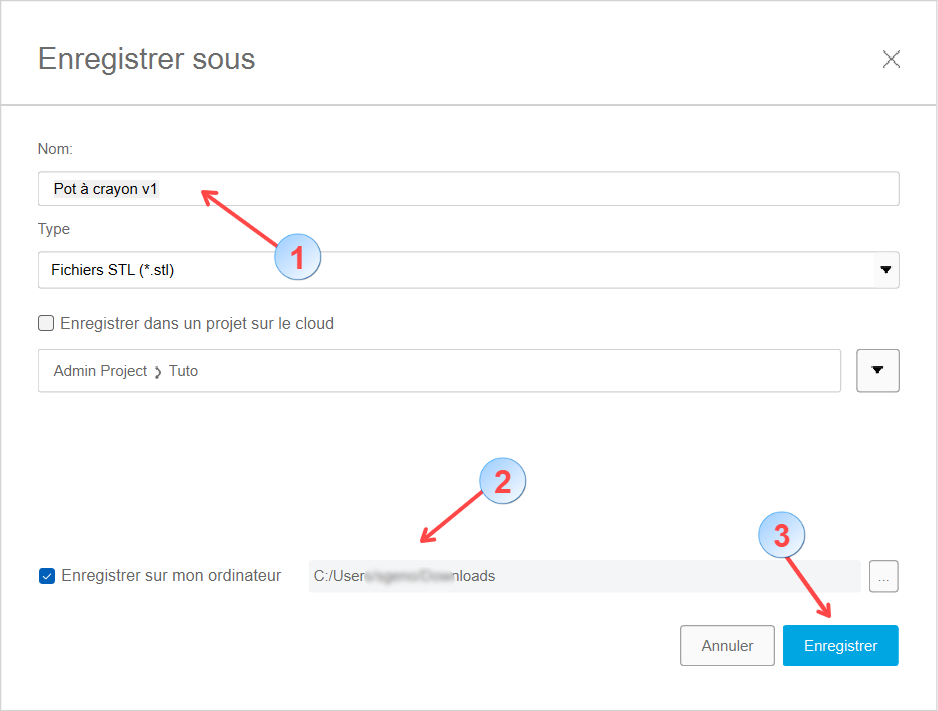Viewport: 938px width, 711px height.
Task: Click the Type field label
Action: coord(54,229)
